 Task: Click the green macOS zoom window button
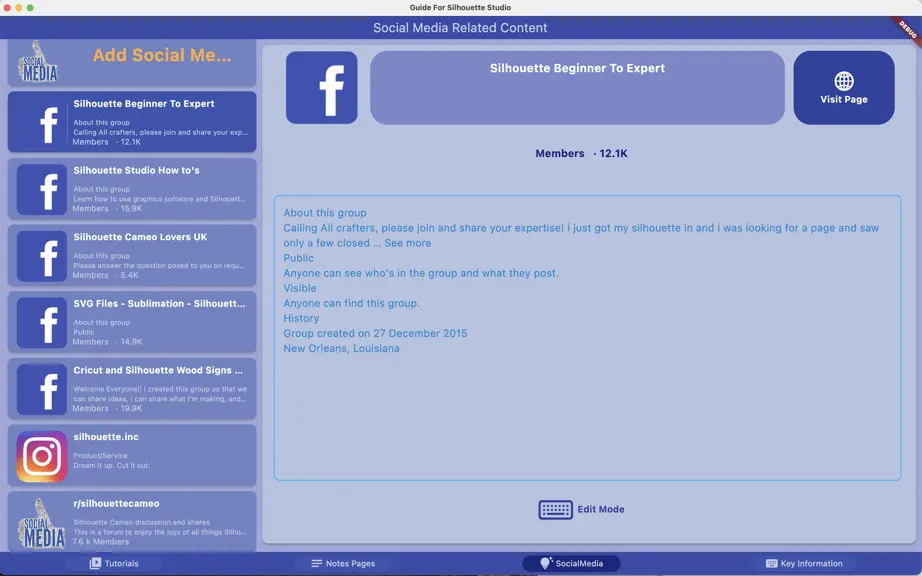pyautogui.click(x=30, y=8)
